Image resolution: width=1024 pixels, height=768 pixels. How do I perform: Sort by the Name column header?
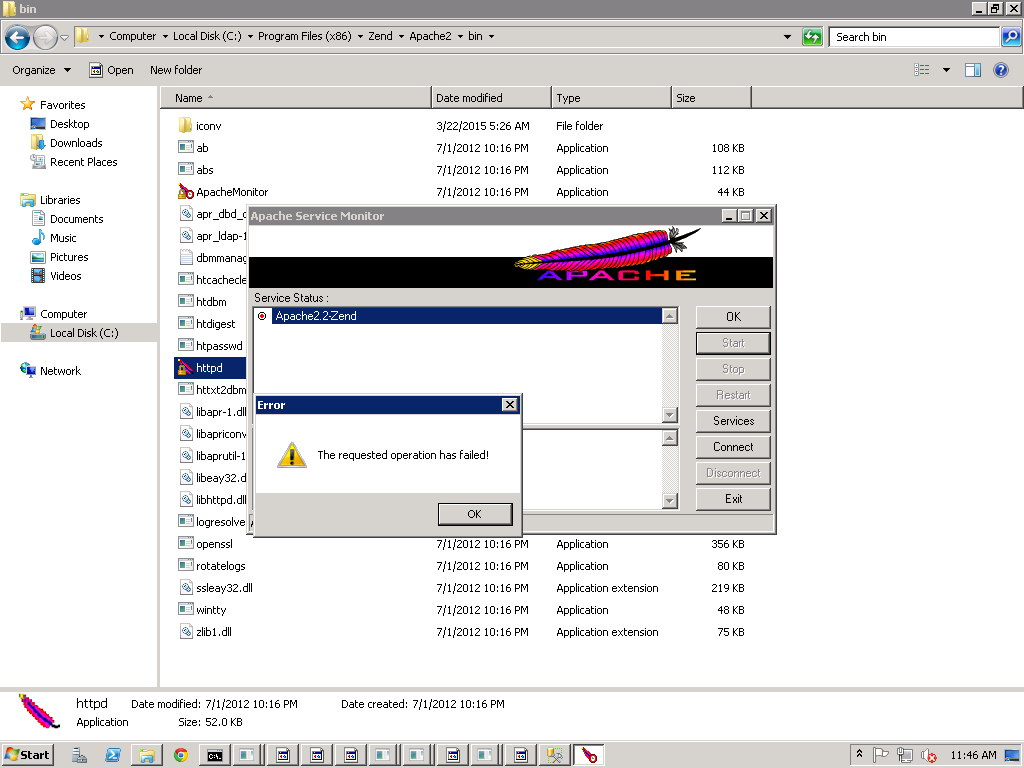click(x=296, y=98)
